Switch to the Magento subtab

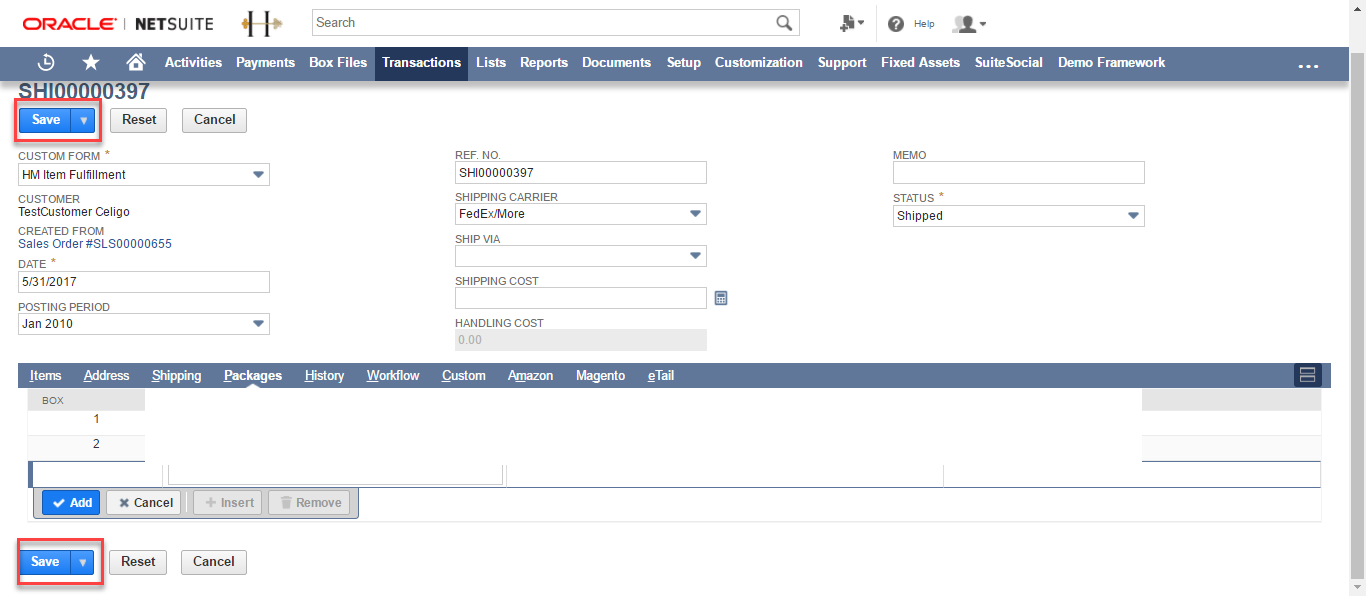[601, 376]
